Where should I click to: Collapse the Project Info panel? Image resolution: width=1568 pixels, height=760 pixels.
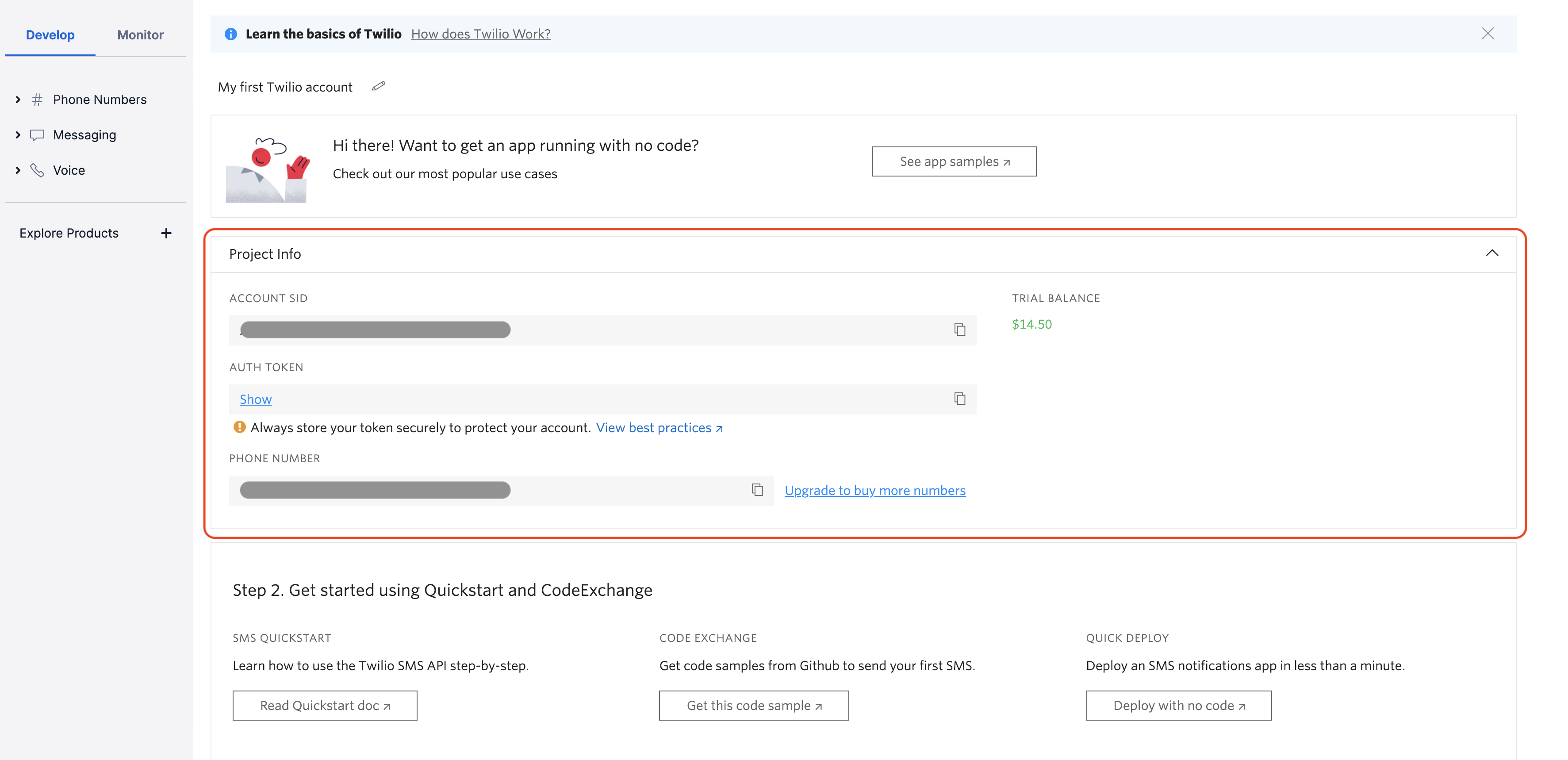pyautogui.click(x=1491, y=253)
